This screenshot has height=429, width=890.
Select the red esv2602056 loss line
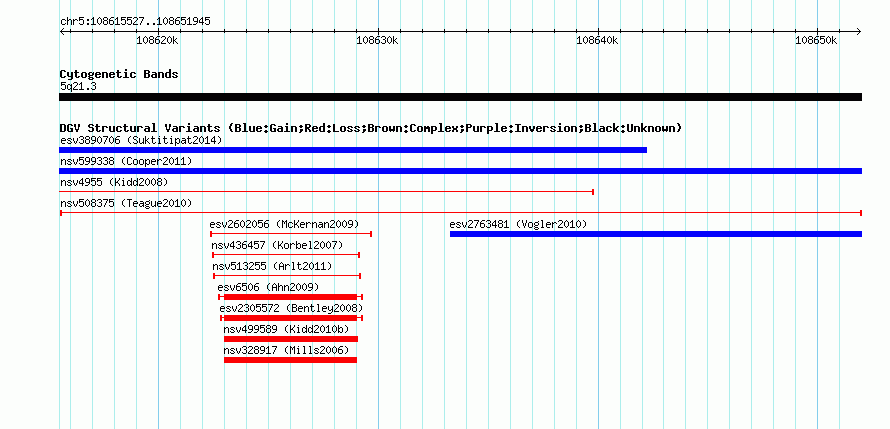point(291,234)
